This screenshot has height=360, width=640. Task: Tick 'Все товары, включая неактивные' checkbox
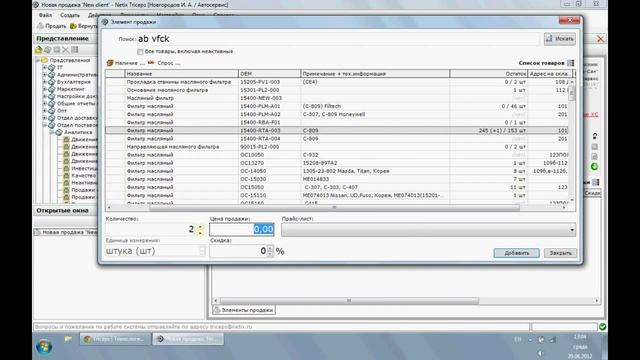coord(140,52)
